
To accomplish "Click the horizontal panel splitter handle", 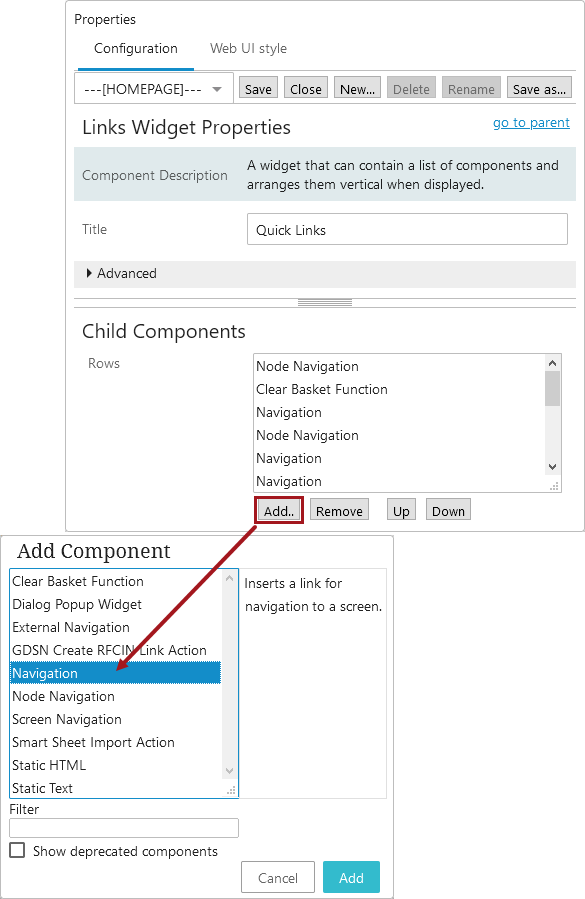I will click(x=325, y=303).
